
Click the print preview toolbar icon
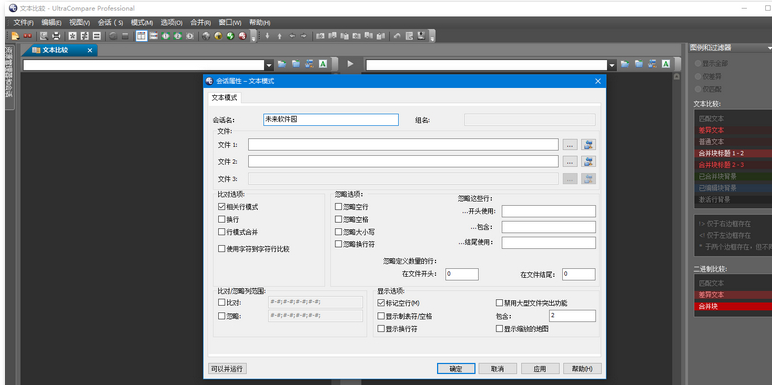click(44, 35)
